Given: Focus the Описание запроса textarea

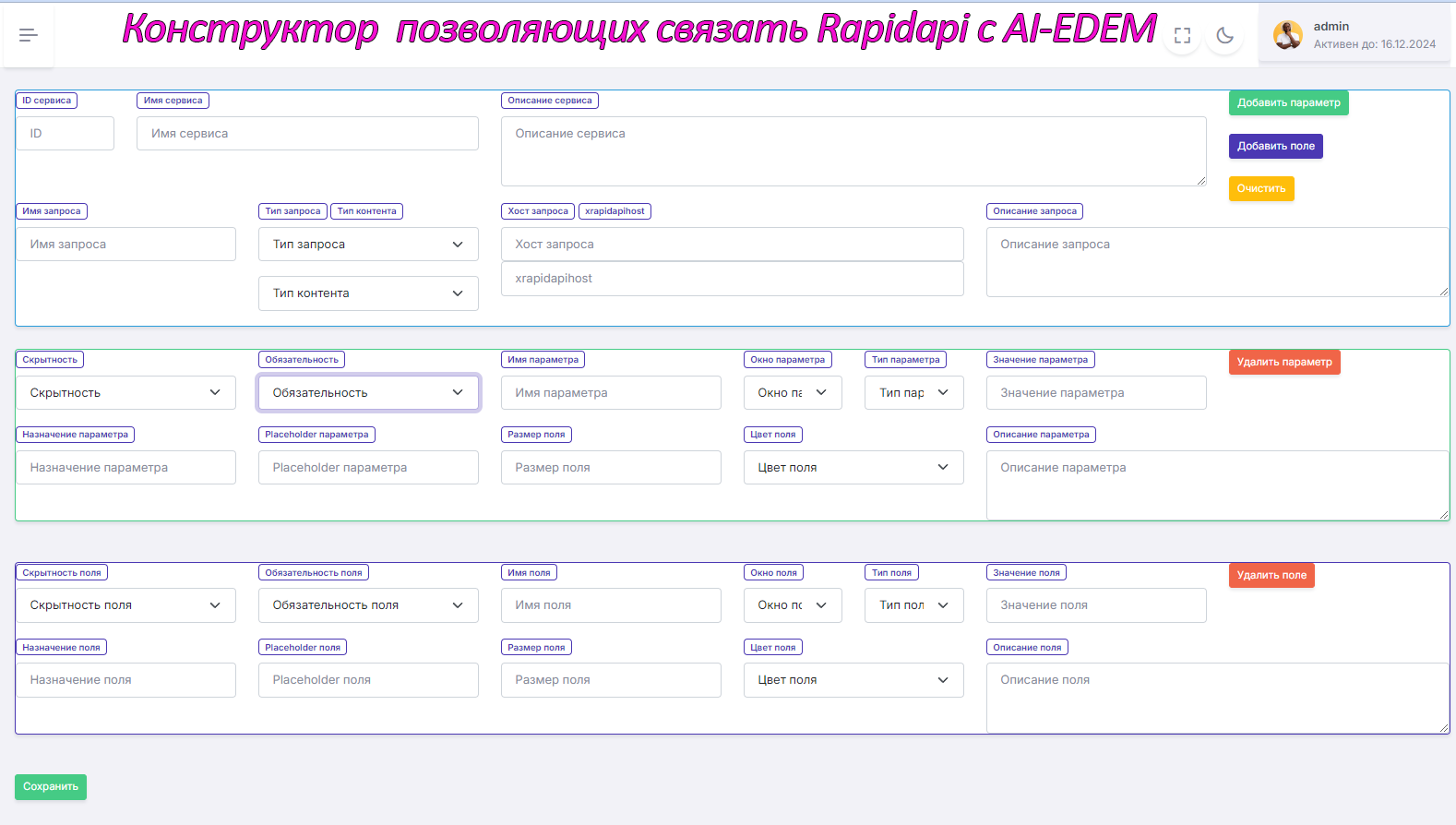Looking at the screenshot, I should pyautogui.click(x=1217, y=262).
